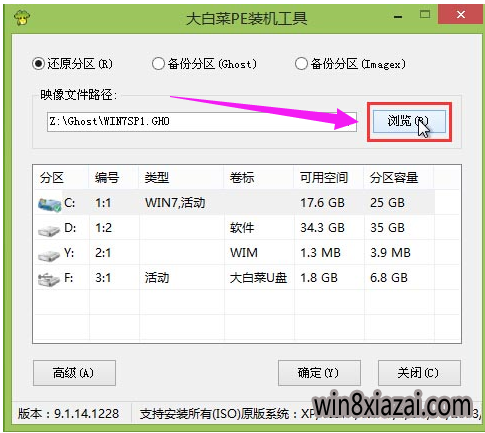Sort by 可用空间 column header
The width and height of the screenshot is (485, 433).
[329, 177]
